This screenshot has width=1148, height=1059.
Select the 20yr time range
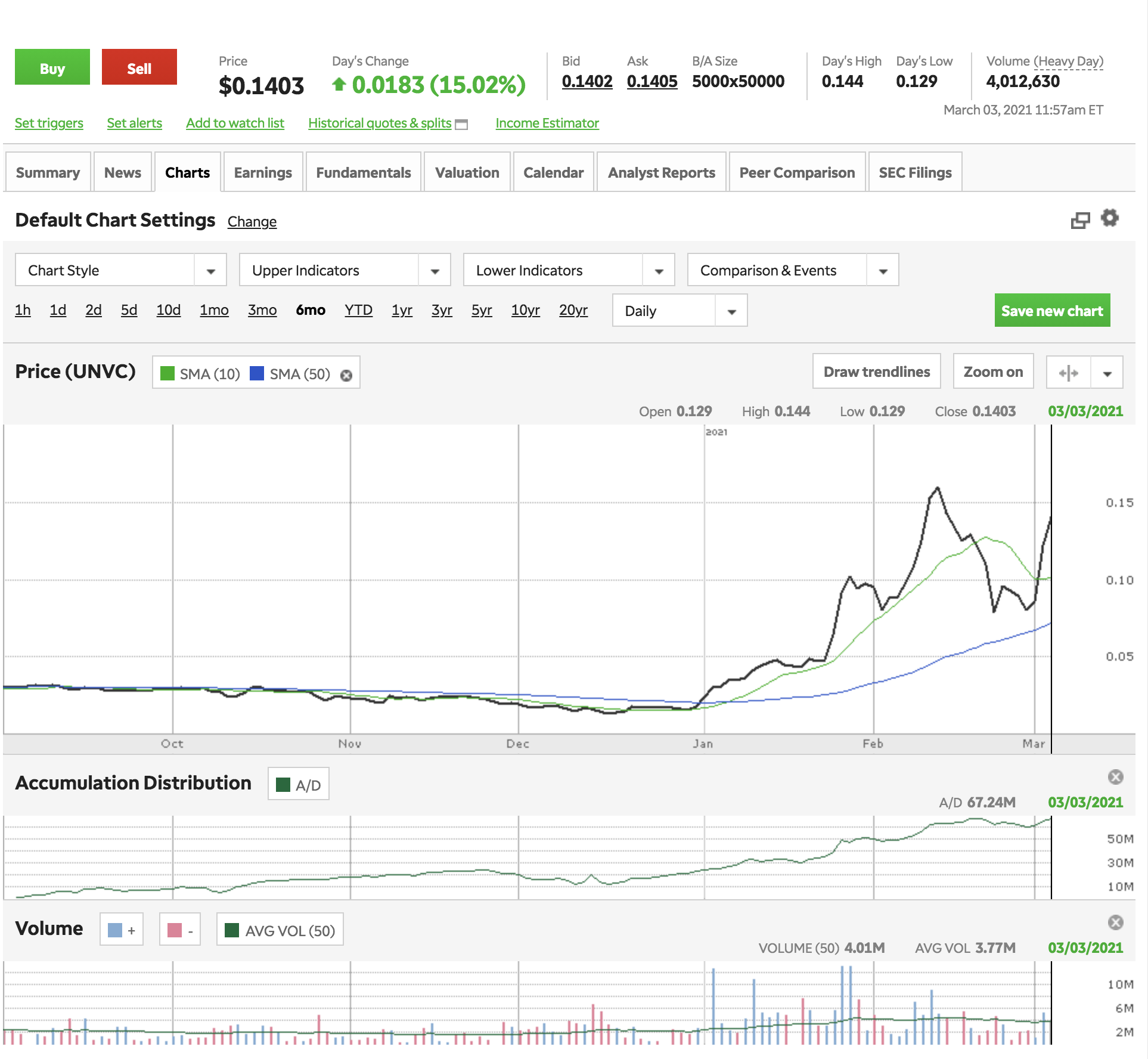(x=573, y=310)
